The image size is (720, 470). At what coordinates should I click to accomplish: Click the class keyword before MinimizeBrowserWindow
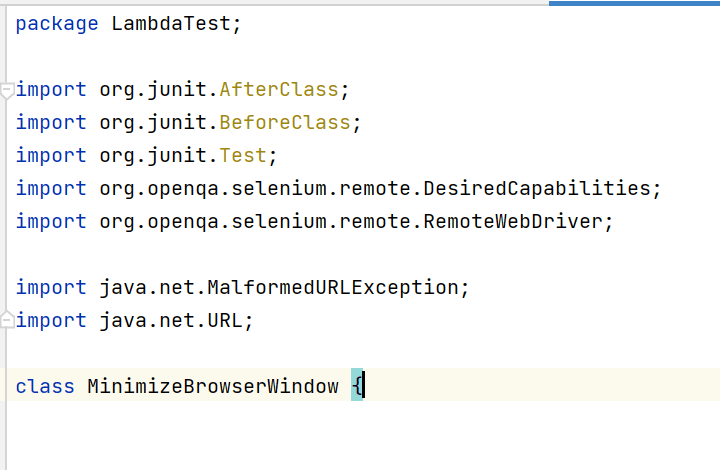45,386
